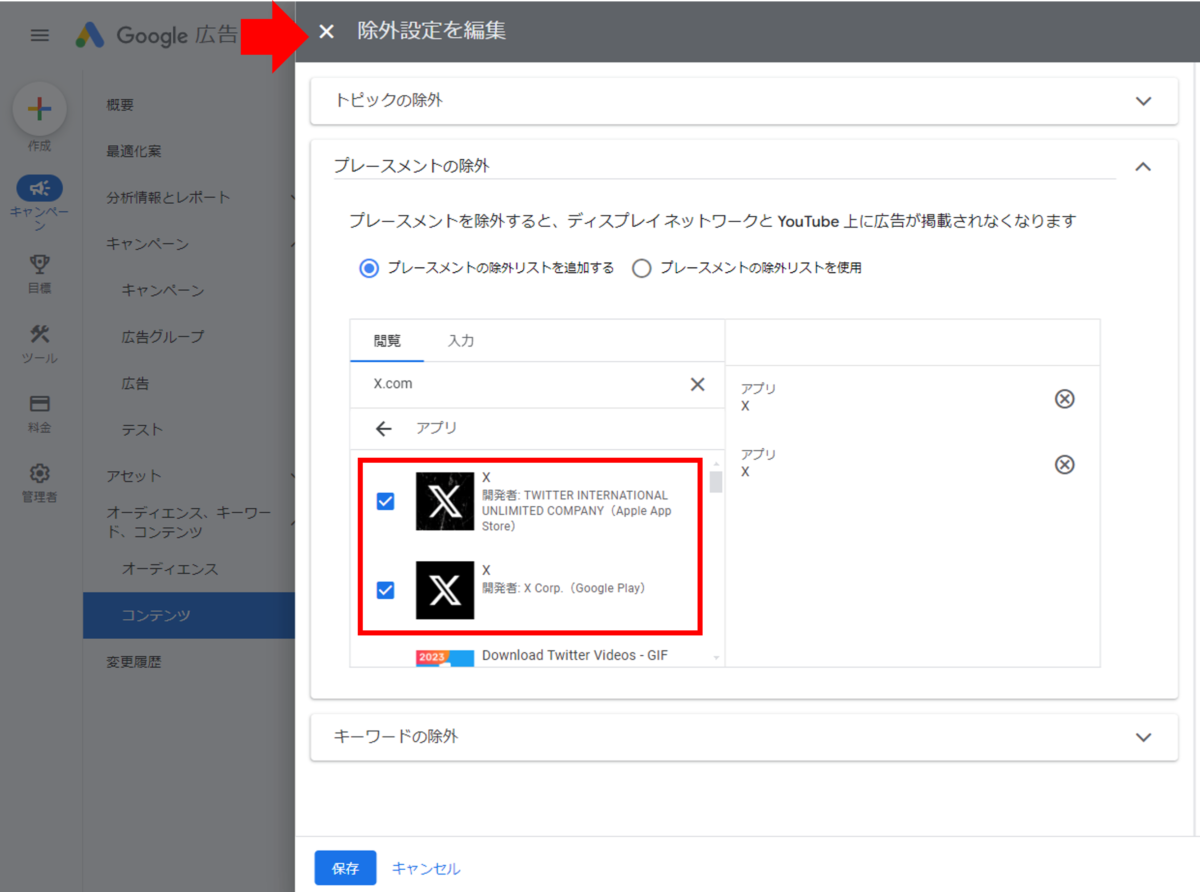
Task: Switch to the 入力 tab
Action: tap(461, 341)
